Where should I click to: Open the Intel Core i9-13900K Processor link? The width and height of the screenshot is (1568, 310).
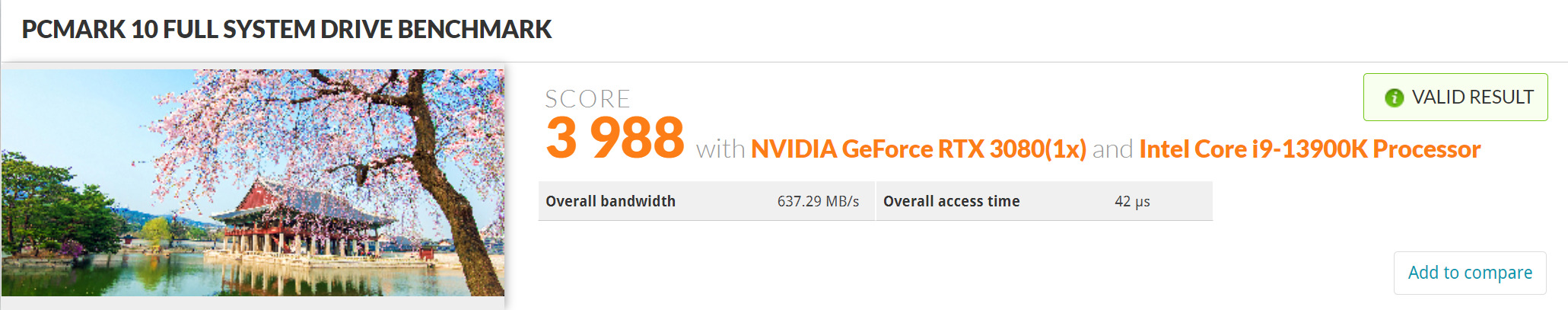click(1309, 149)
